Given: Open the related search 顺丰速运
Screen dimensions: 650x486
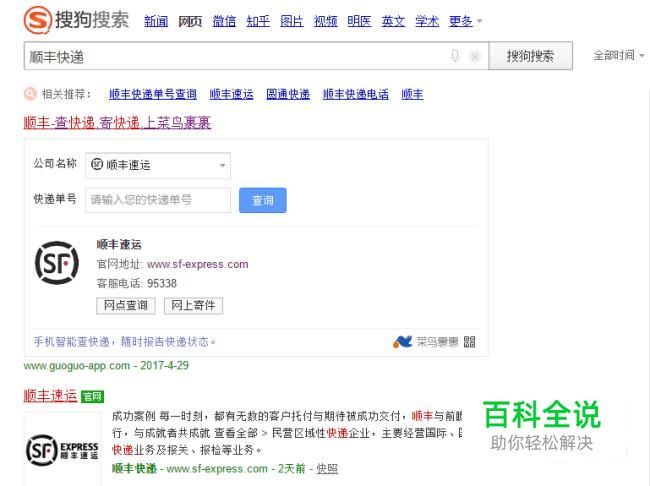Looking at the screenshot, I should (x=231, y=95).
